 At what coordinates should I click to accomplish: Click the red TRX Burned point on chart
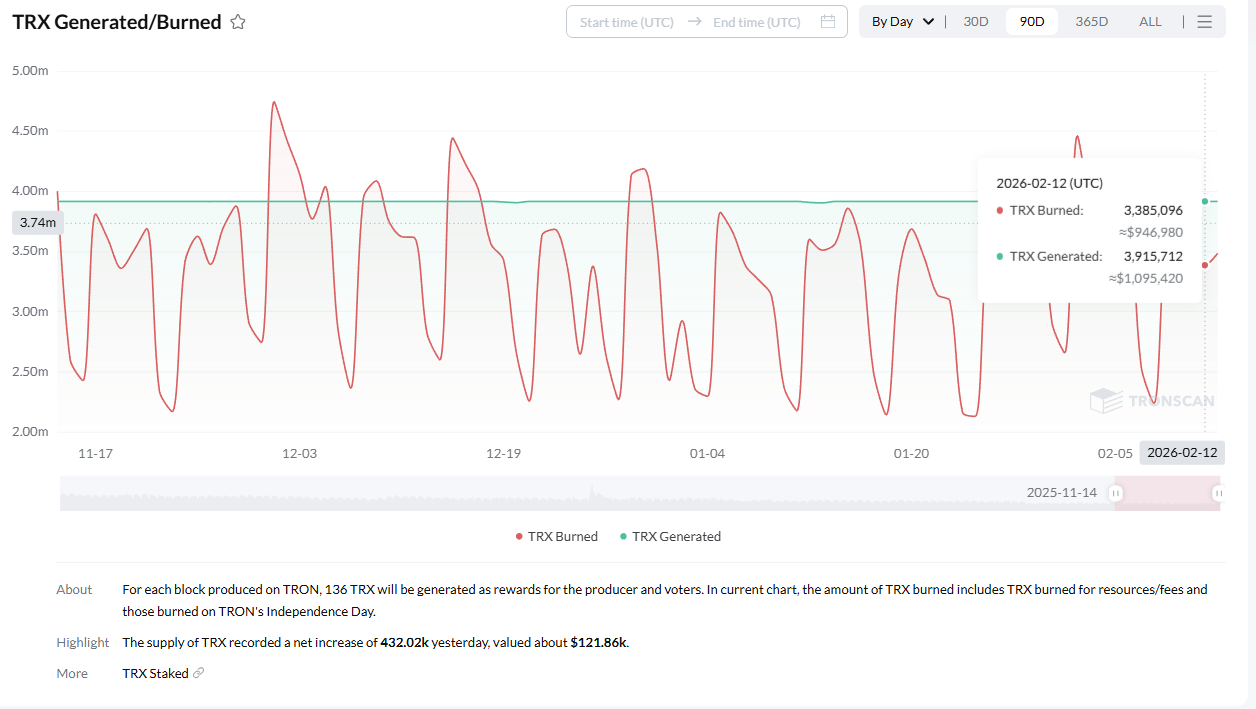pyautogui.click(x=1204, y=265)
